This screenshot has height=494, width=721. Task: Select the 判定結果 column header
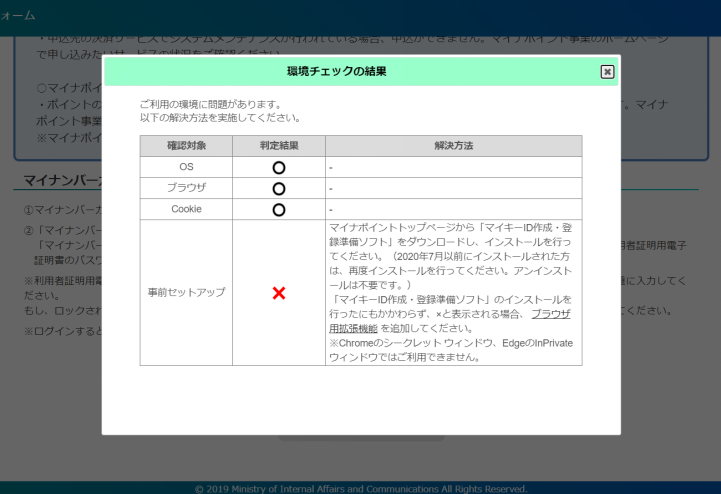coord(279,146)
